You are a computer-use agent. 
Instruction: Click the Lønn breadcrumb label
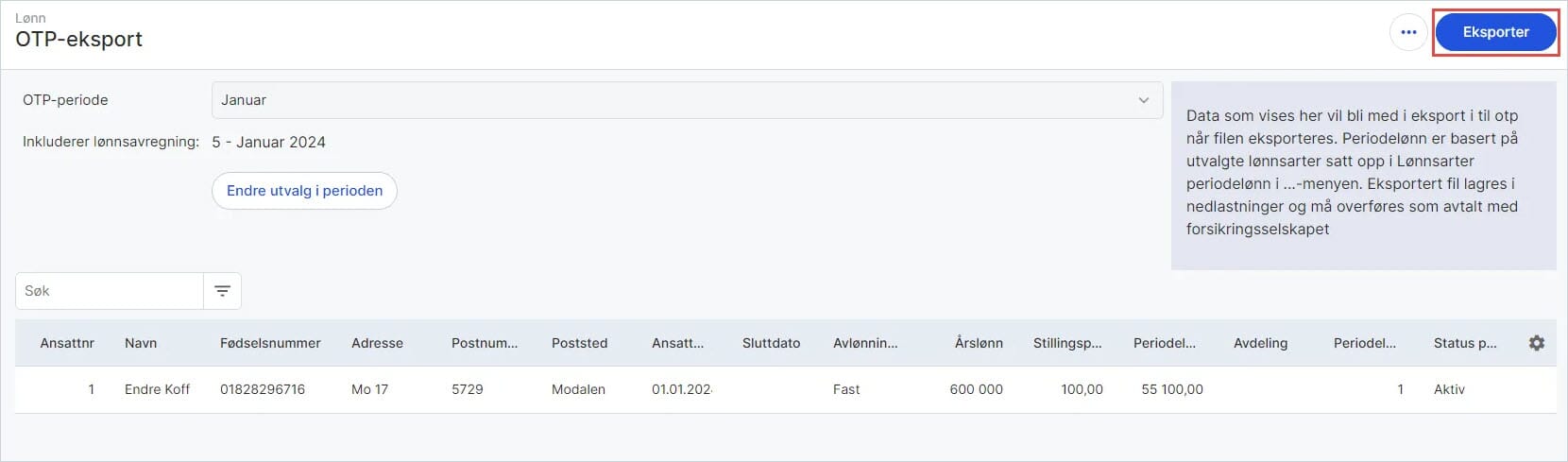pyautogui.click(x=30, y=18)
